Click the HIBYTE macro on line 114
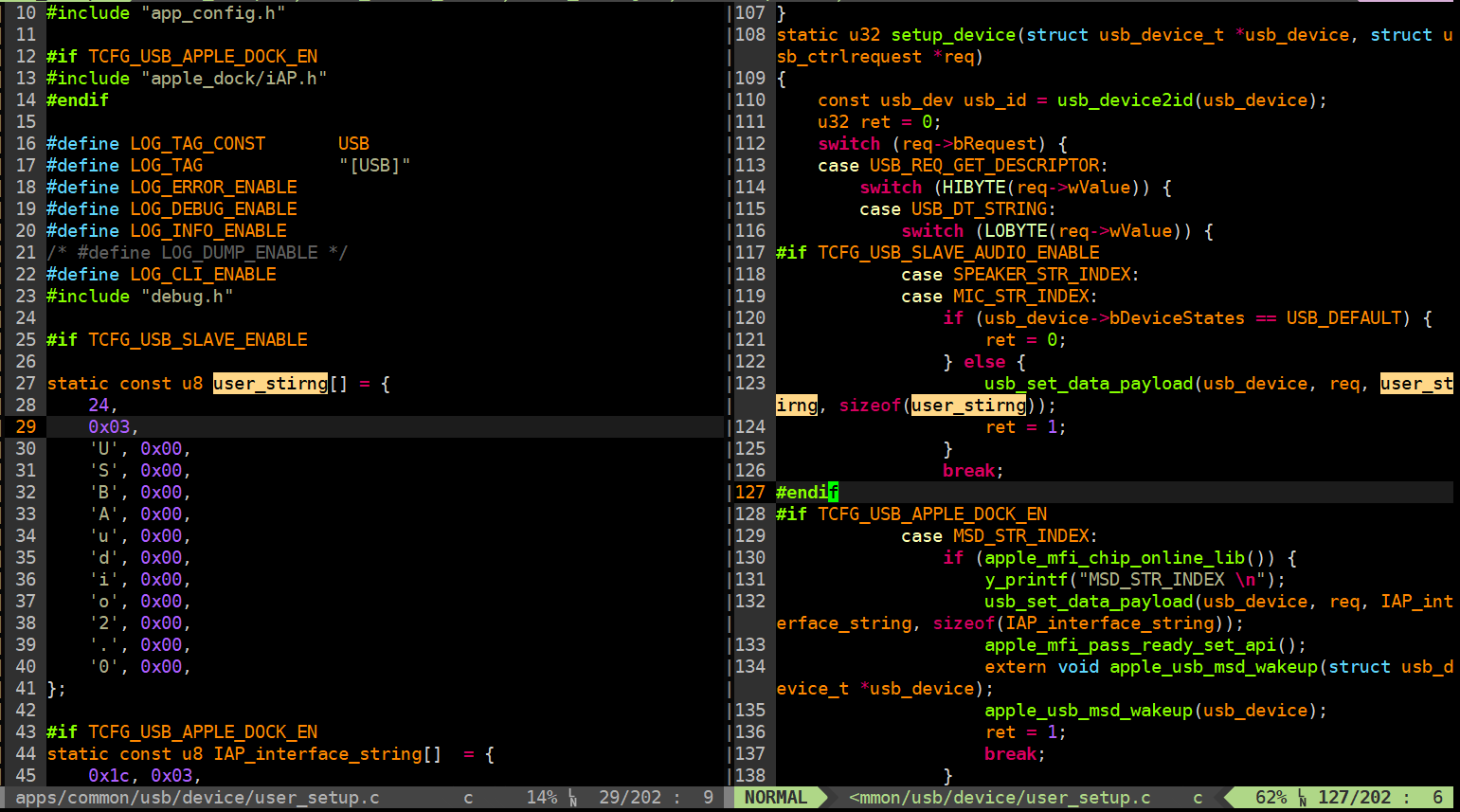The width and height of the screenshot is (1460, 812). (974, 188)
